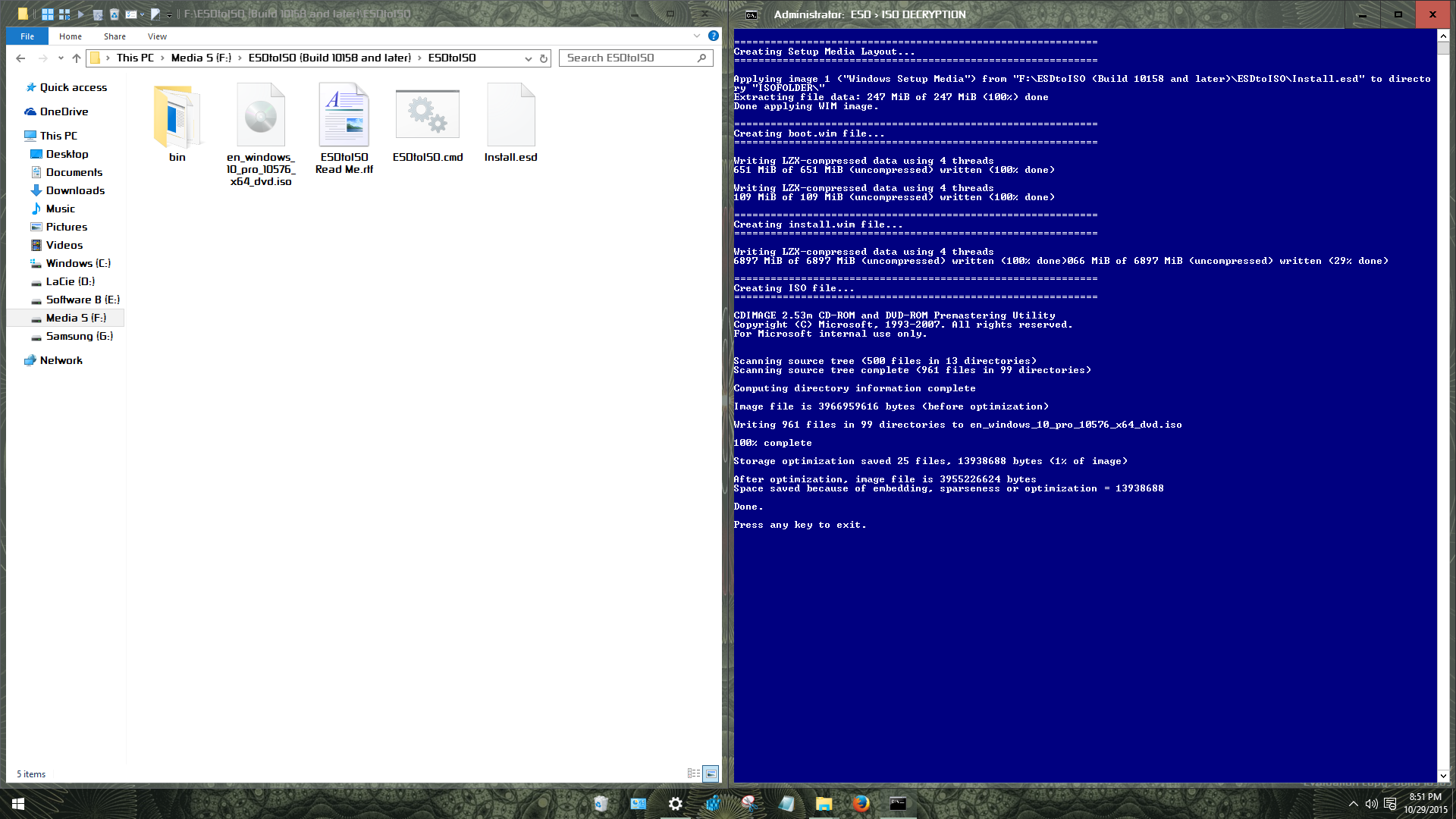The height and width of the screenshot is (819, 1456).
Task: Open LaCie (D:) drive
Action: (63, 281)
